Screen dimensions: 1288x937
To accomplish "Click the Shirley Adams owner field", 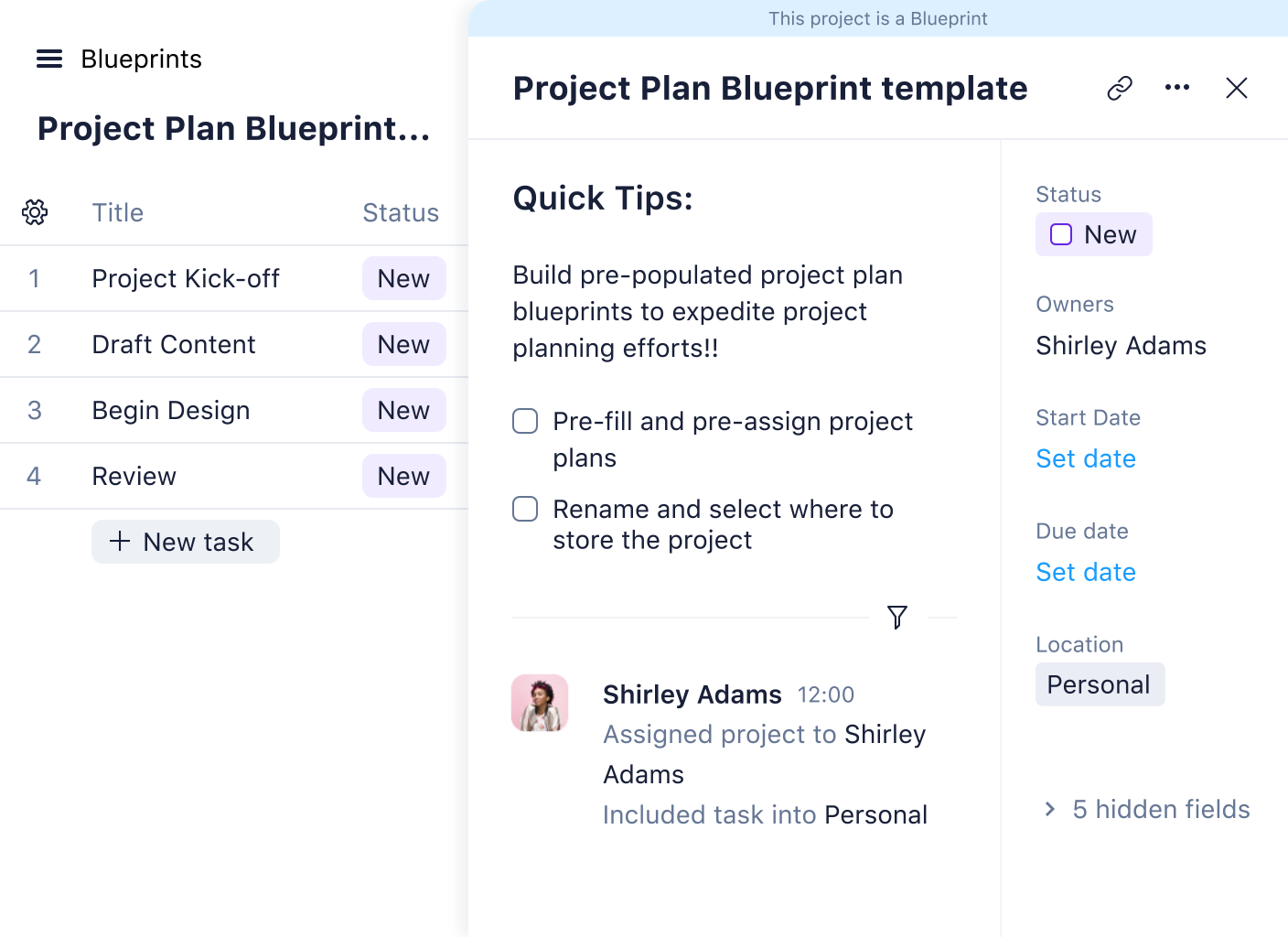I will tap(1121, 346).
